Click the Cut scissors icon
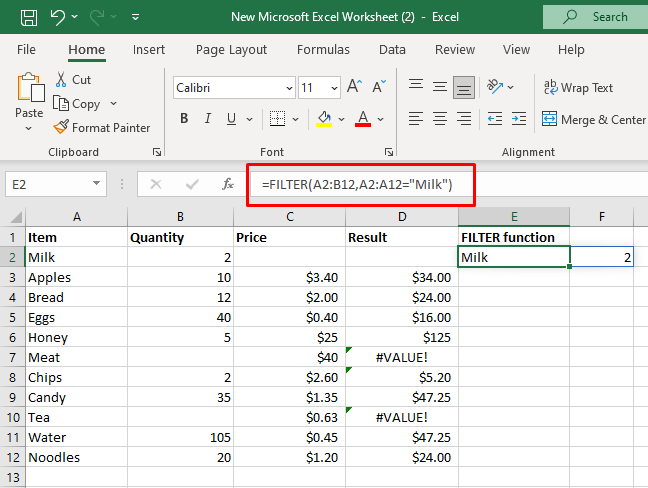 coord(61,79)
